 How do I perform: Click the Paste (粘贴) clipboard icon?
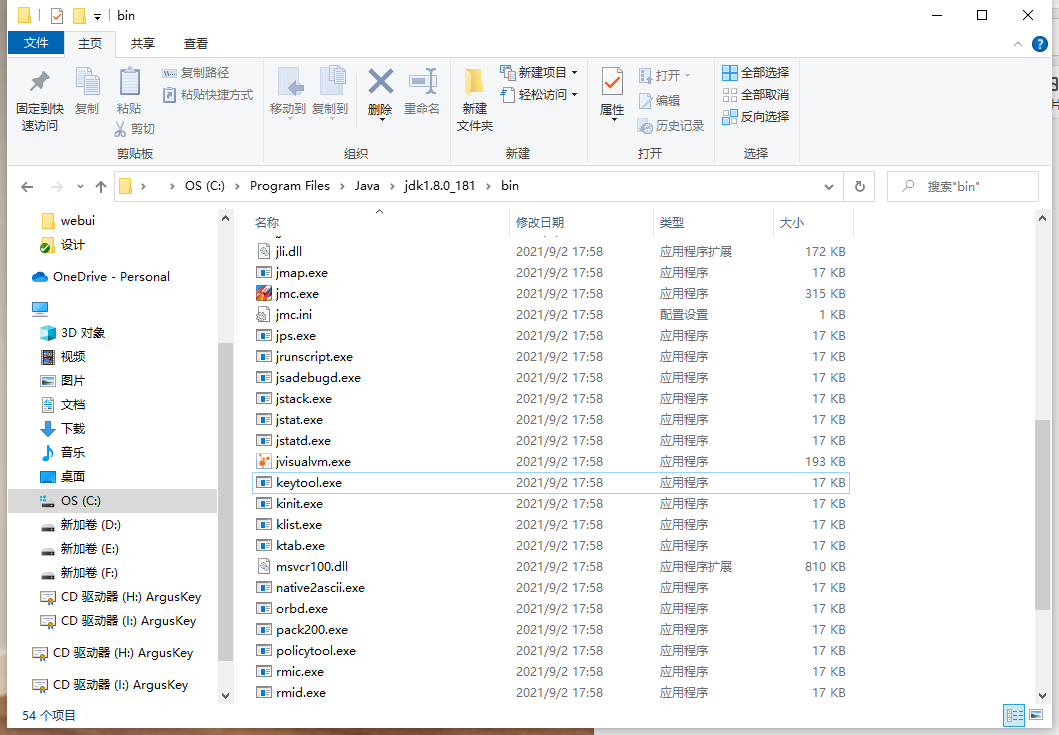[x=129, y=82]
